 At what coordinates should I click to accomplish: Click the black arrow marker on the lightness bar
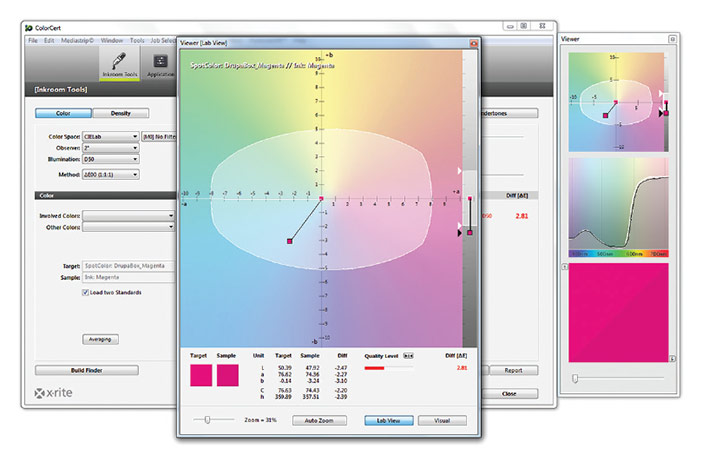click(x=459, y=233)
